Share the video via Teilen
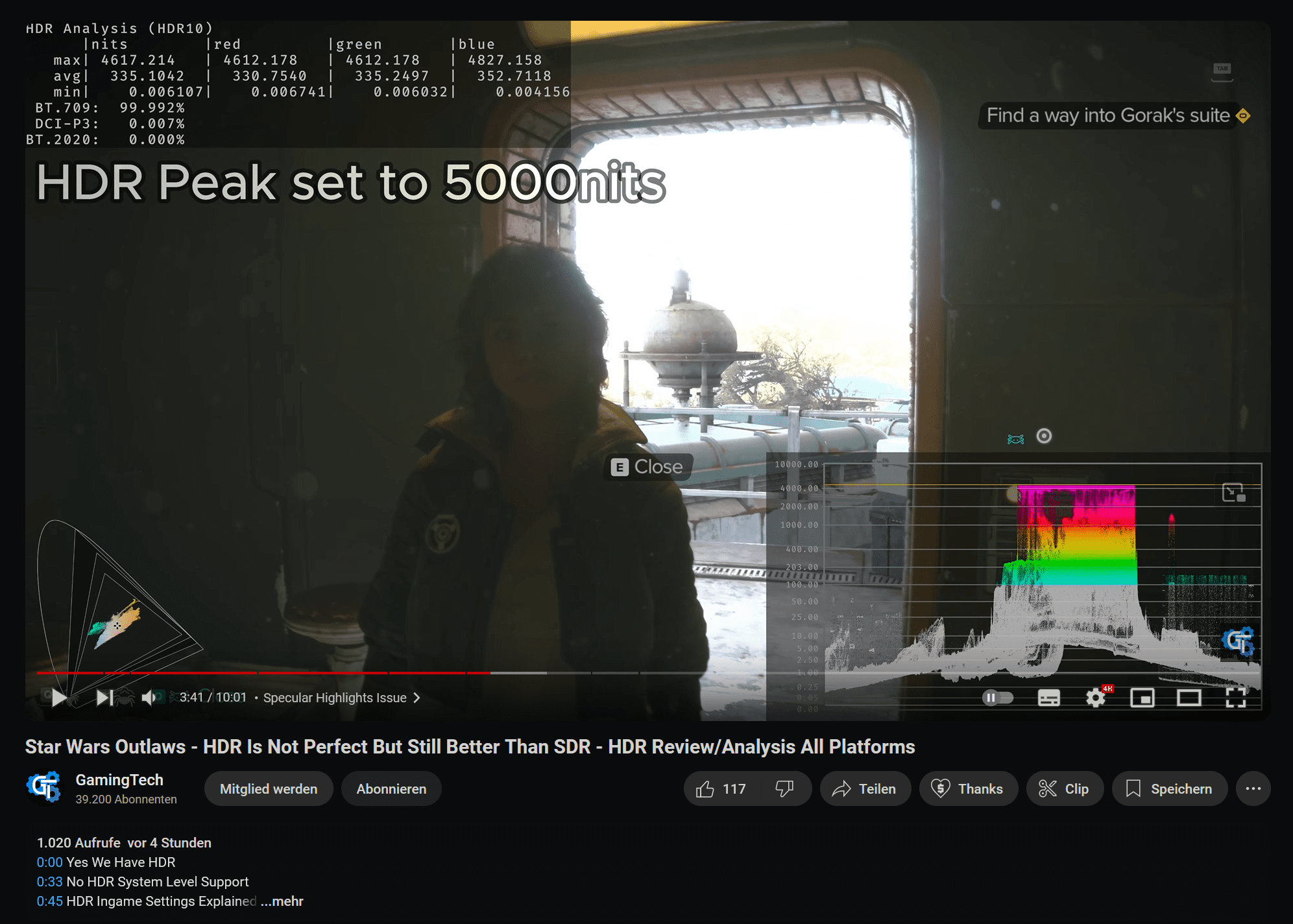 click(865, 788)
